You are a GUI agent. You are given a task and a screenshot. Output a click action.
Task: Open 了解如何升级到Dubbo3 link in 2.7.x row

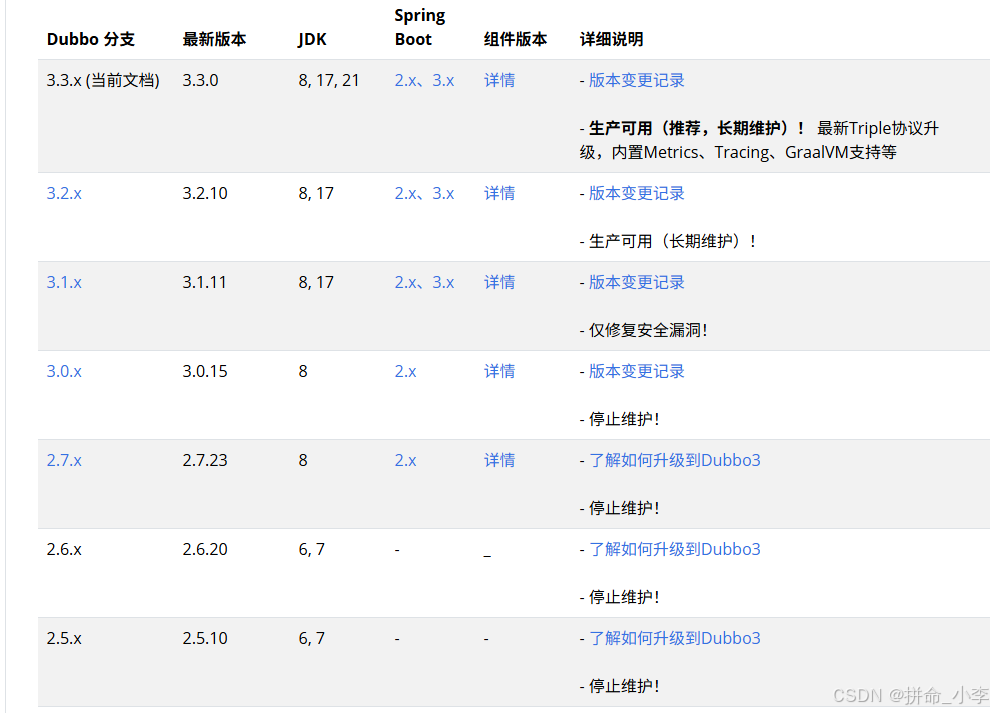click(674, 460)
